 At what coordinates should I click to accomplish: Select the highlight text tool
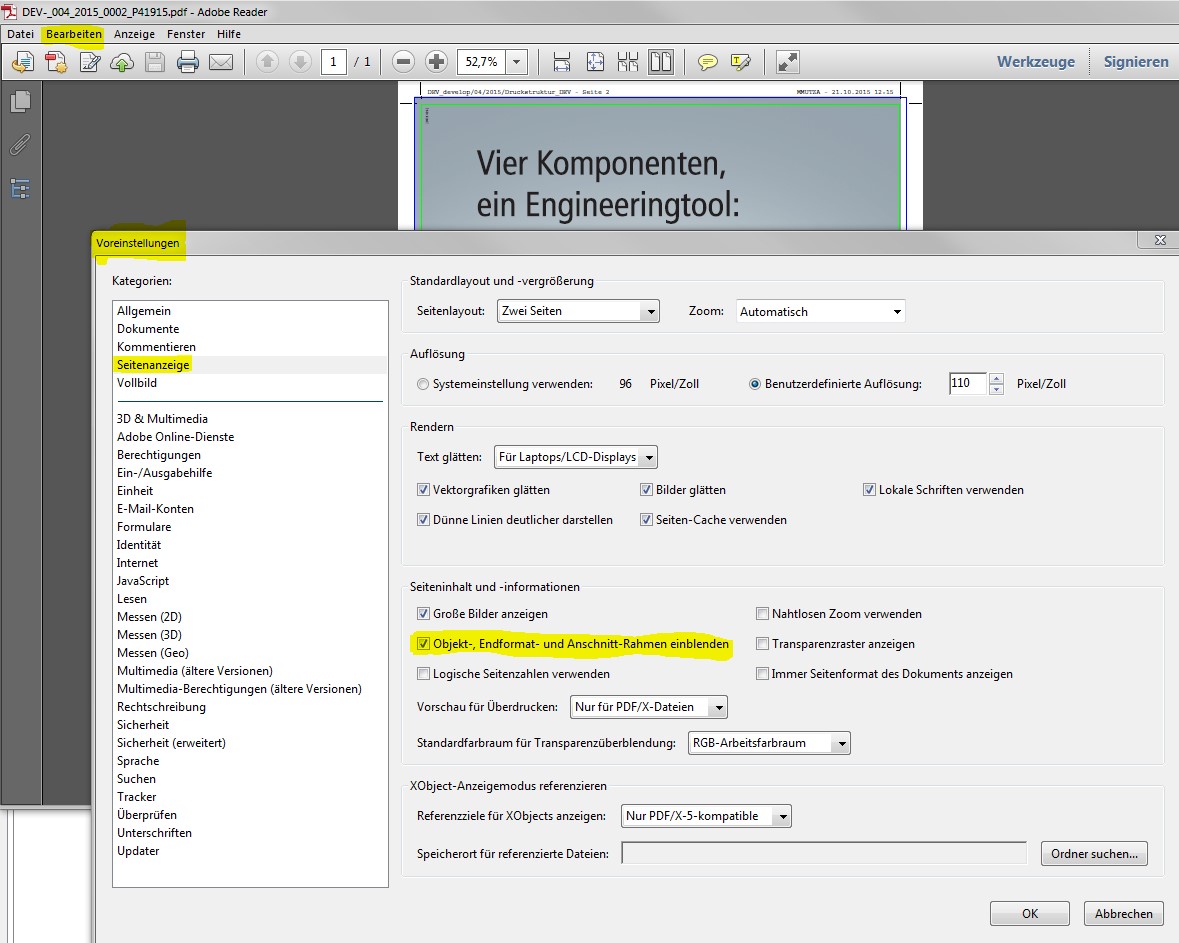(740, 62)
